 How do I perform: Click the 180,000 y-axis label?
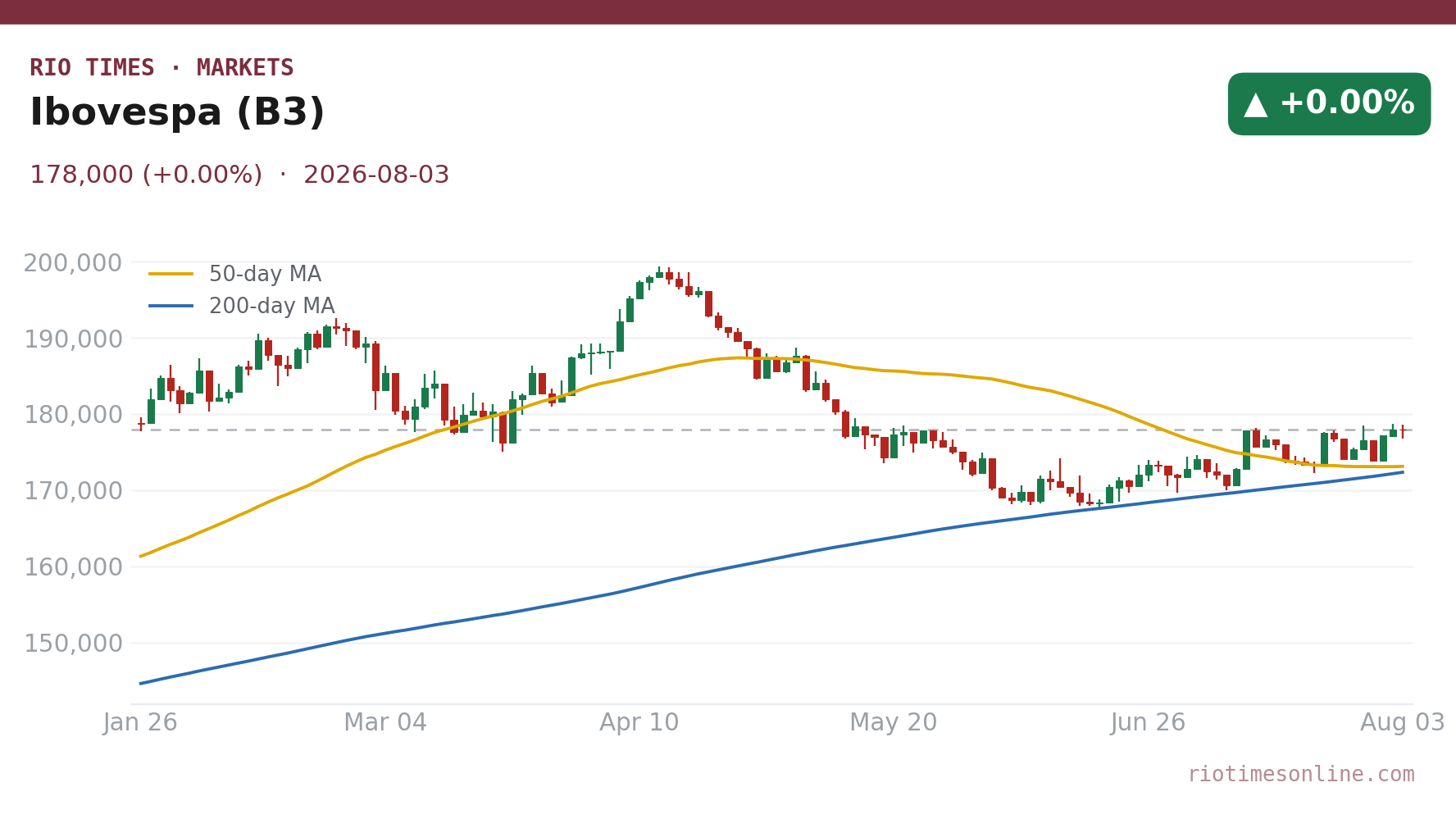point(73,416)
